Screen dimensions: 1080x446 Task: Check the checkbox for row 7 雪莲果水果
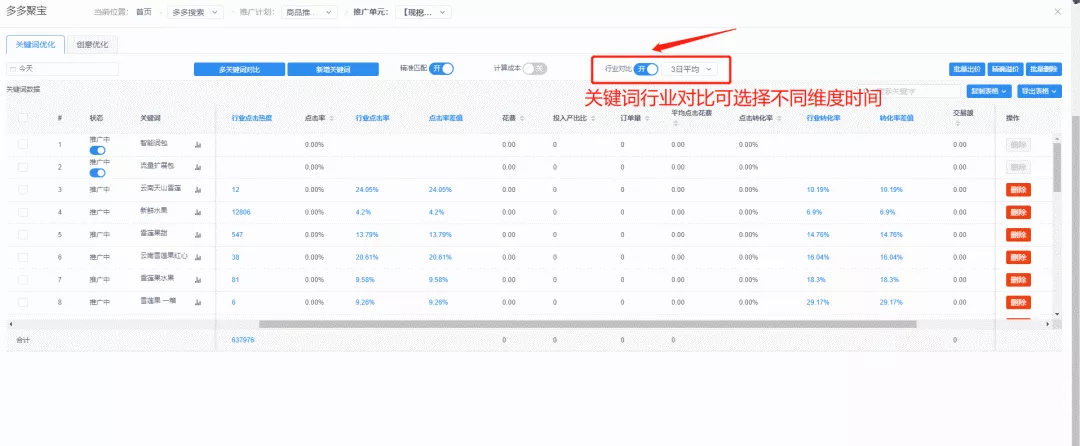pyautogui.click(x=23, y=280)
